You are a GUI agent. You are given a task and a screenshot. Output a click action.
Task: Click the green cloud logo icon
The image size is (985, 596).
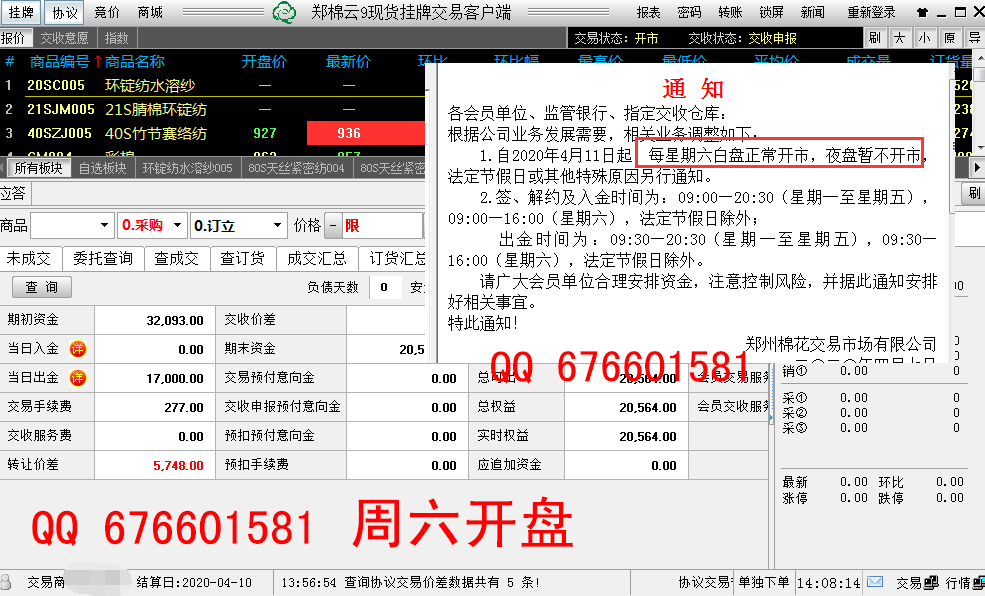[284, 12]
